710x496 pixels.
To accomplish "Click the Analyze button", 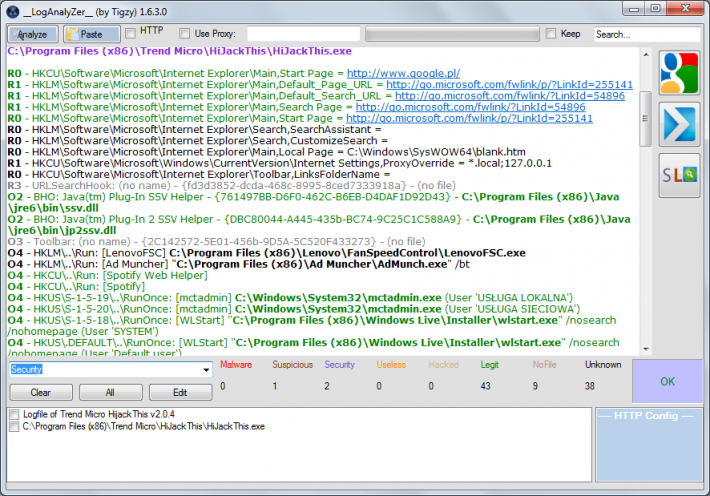I will [x=33, y=34].
